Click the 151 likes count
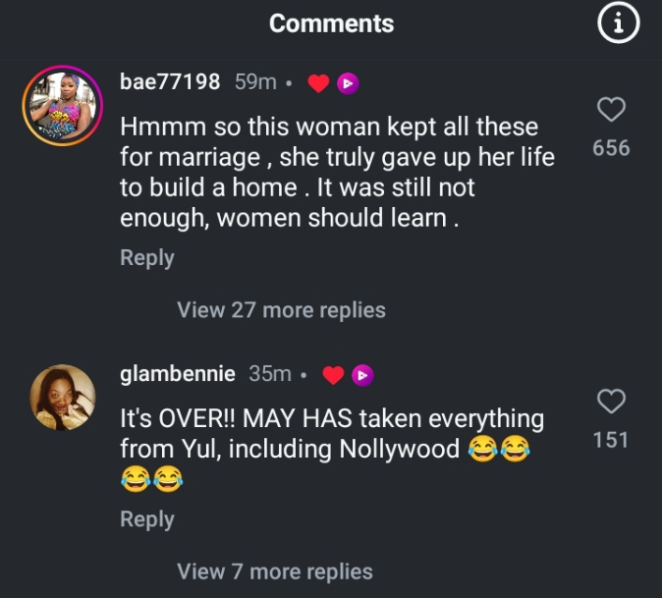Viewport: 662px width, 598px height. (x=611, y=439)
